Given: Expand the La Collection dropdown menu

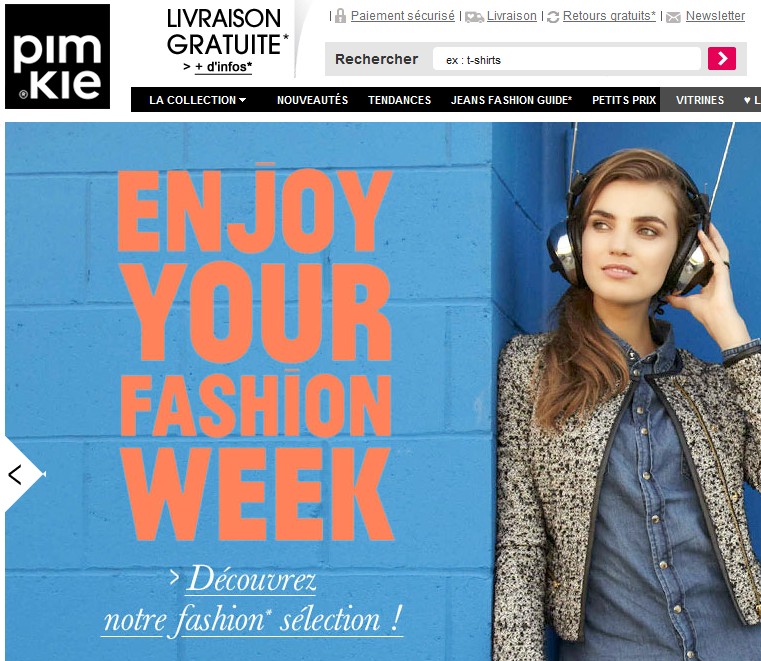Looking at the screenshot, I should (x=198, y=100).
